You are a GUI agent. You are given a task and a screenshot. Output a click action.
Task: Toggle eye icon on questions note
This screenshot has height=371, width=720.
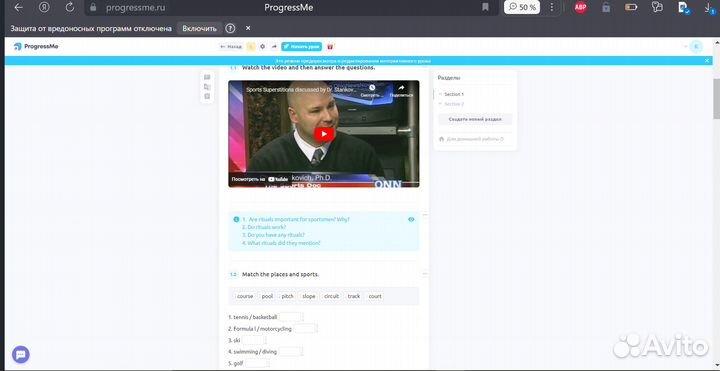click(x=411, y=219)
